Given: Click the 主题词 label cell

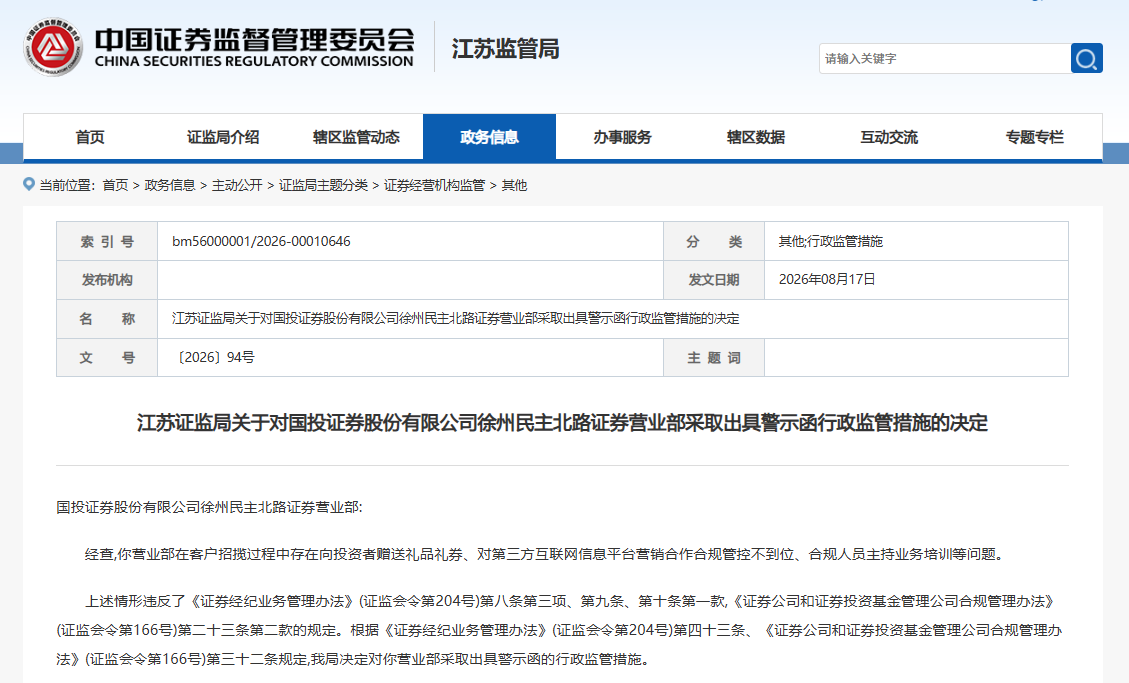Looking at the screenshot, I should point(714,358).
